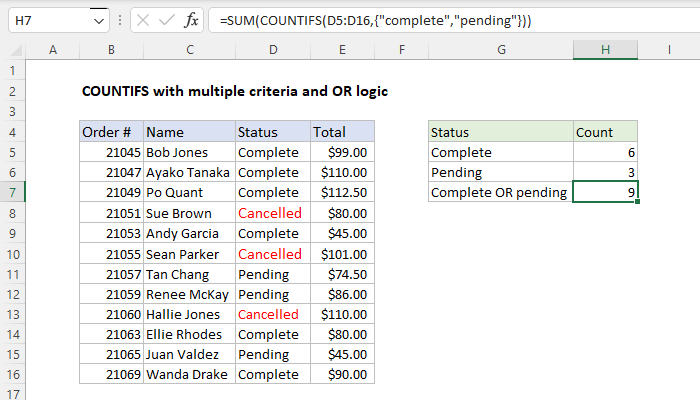The image size is (700, 400).
Task: Click the red Cancelled cell for Sue Brown
Action: pos(271,213)
